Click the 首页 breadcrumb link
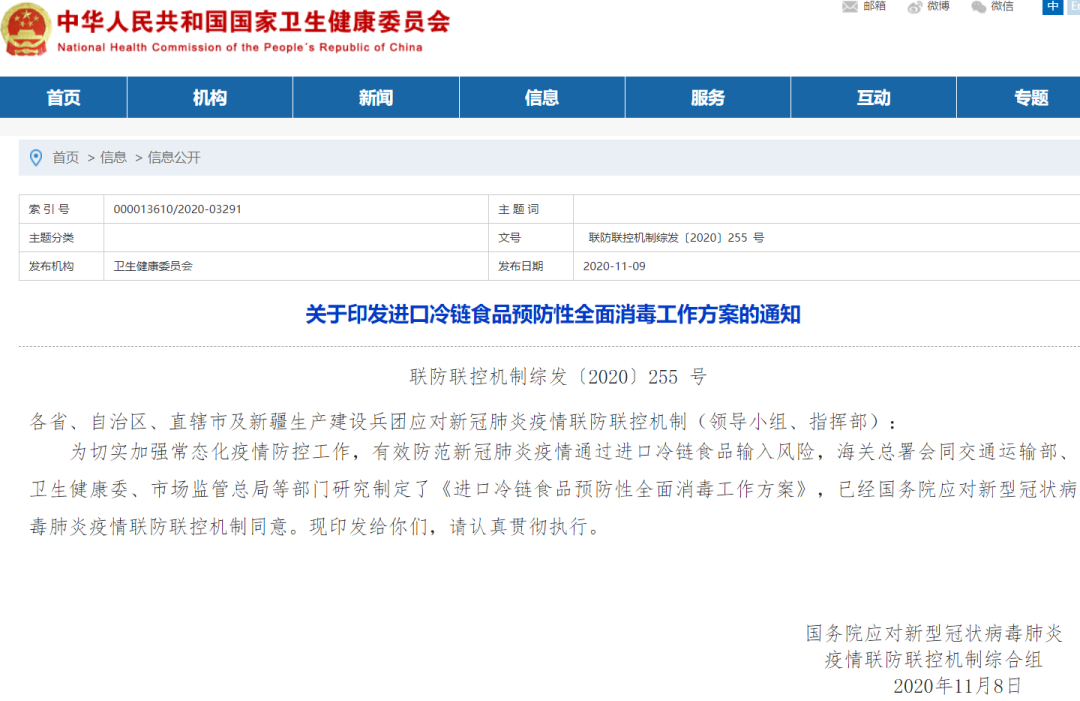 [x=66, y=157]
